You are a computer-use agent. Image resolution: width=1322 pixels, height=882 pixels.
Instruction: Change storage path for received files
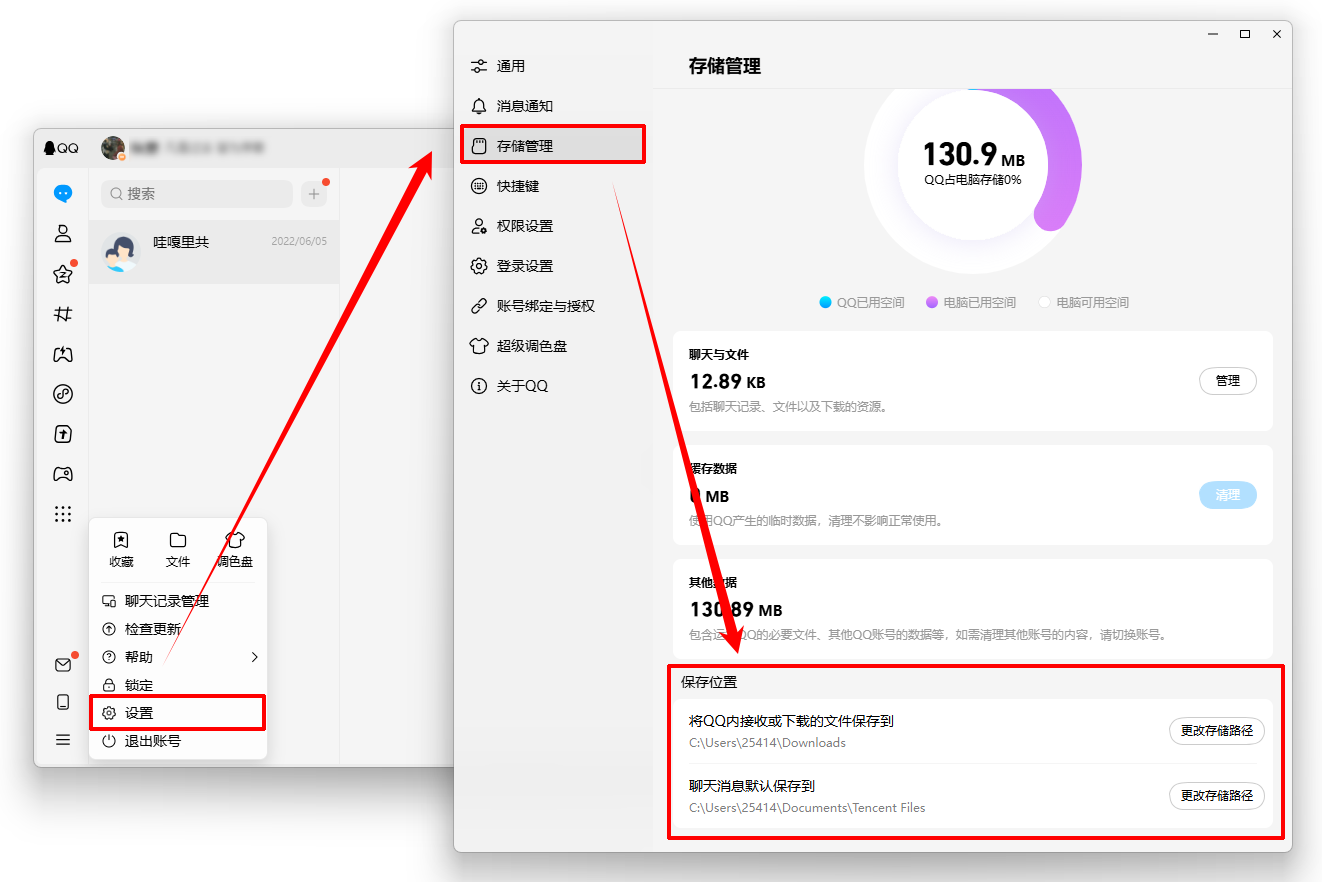(x=1217, y=731)
